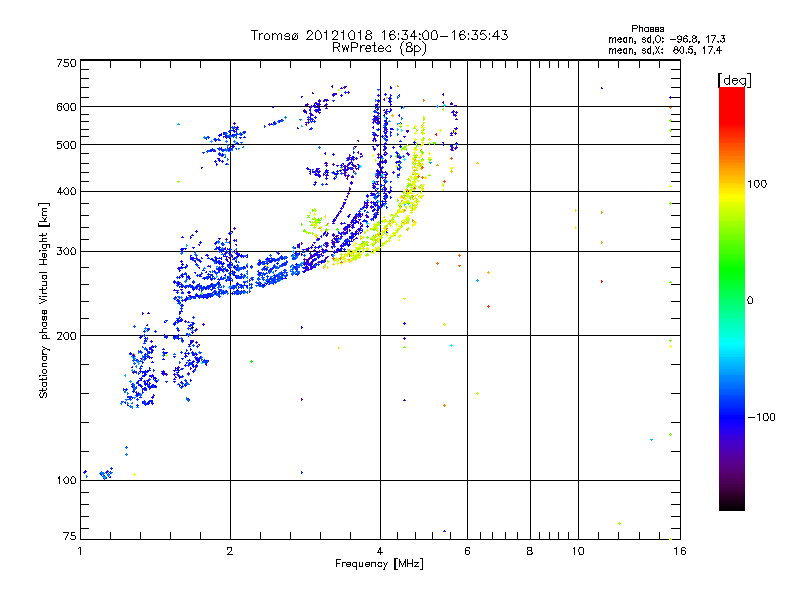Click the blue colorbar region near -100

point(732,411)
